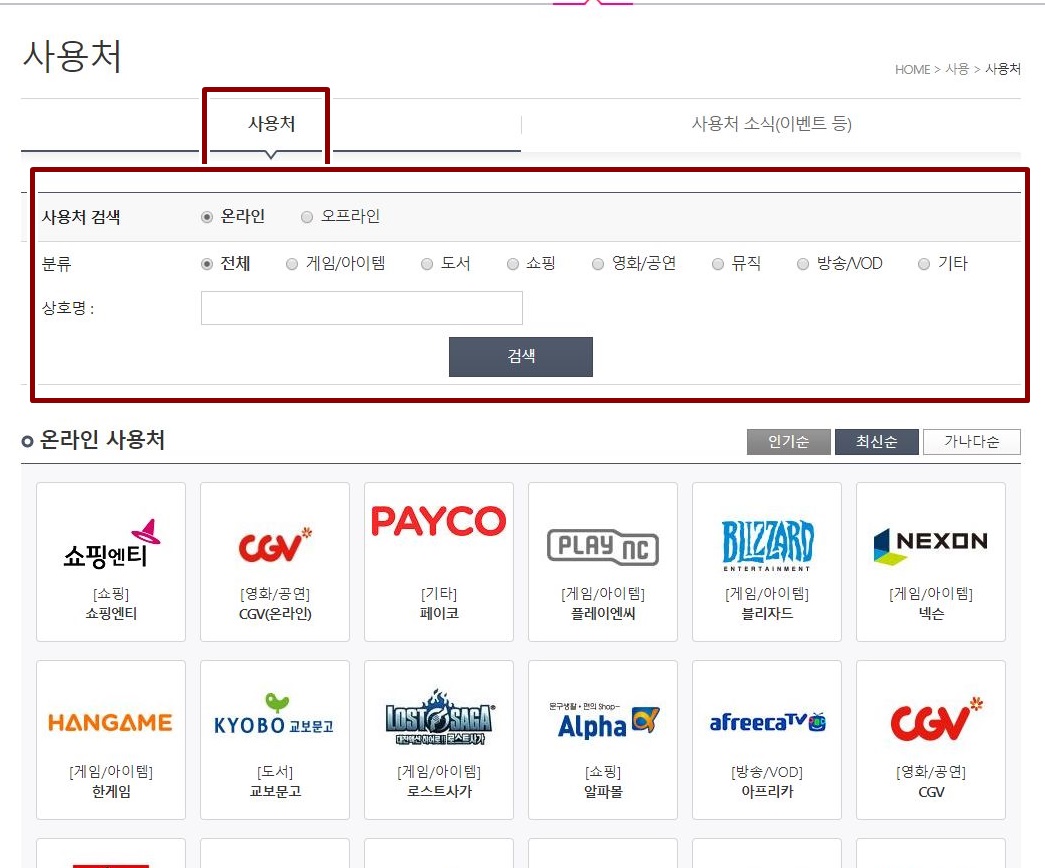Open the 알파몰 store name
The image size is (1045, 868).
tap(602, 791)
